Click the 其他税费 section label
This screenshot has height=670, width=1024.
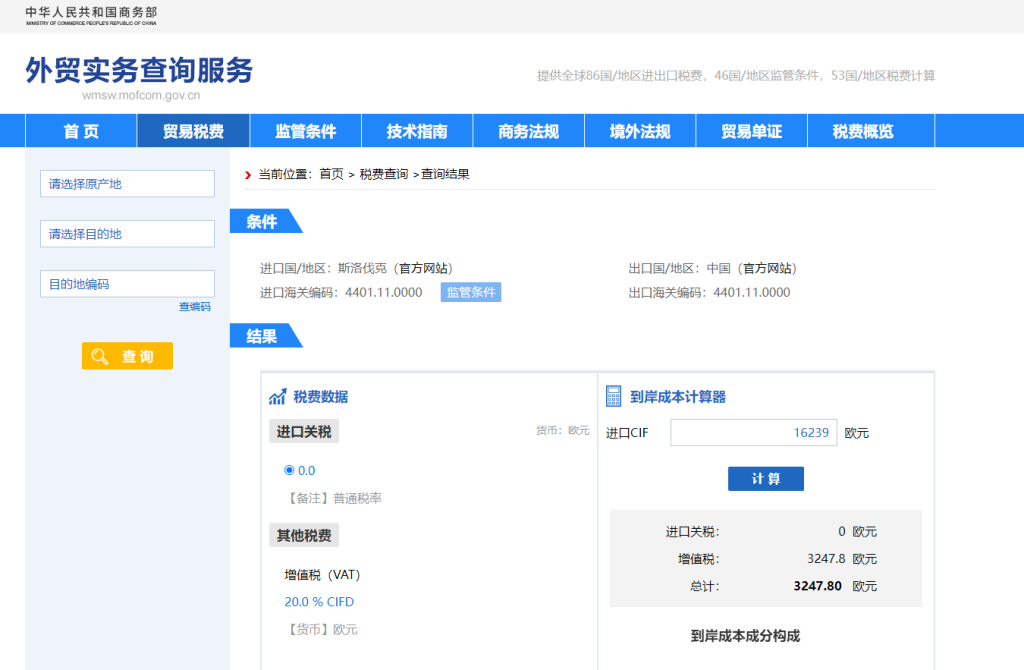pos(304,535)
